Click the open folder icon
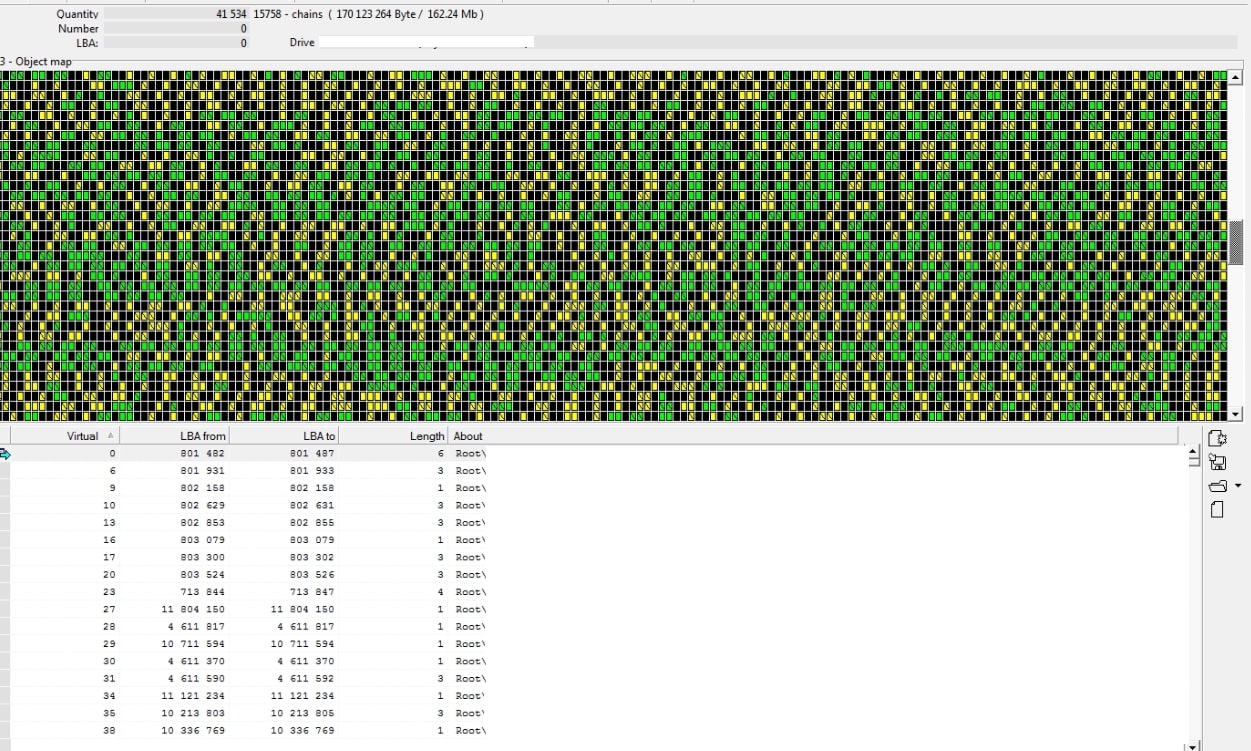Viewport: 1251px width, 751px height. (x=1217, y=486)
